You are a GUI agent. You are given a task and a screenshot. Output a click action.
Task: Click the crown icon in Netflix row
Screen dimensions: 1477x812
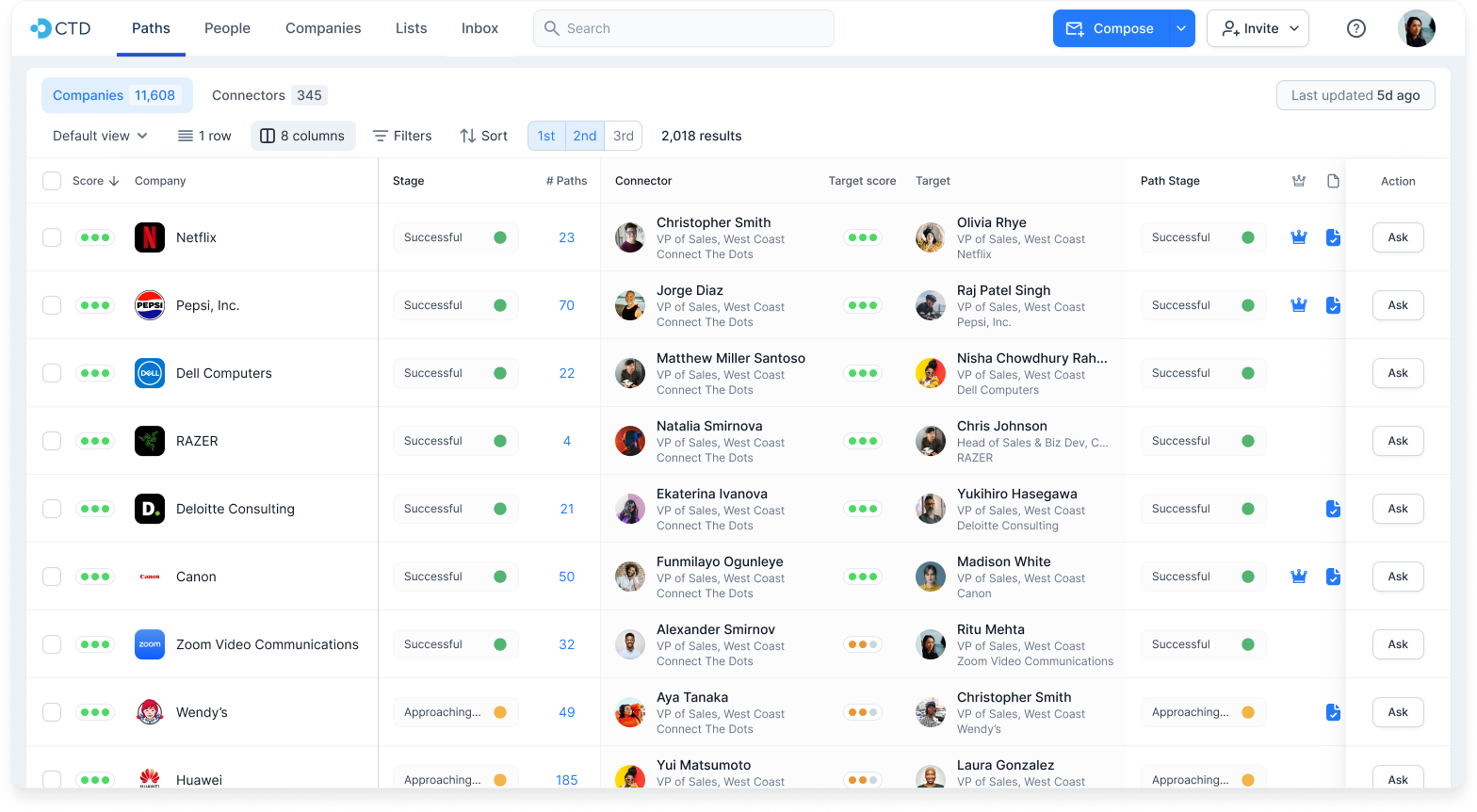tap(1299, 237)
